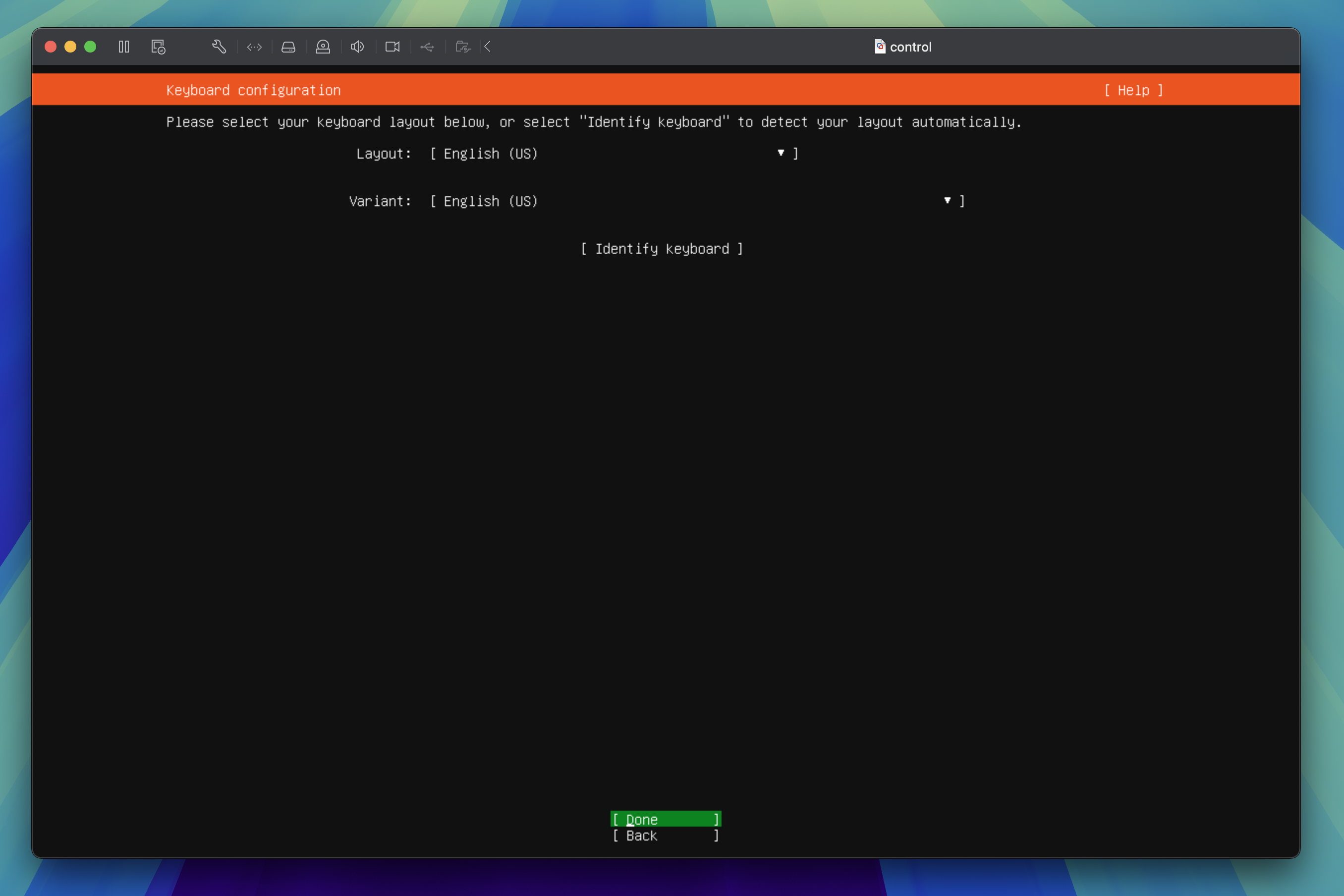This screenshot has width=1344, height=896.
Task: Collapse toolbar with the chevron arrow
Action: tap(488, 47)
